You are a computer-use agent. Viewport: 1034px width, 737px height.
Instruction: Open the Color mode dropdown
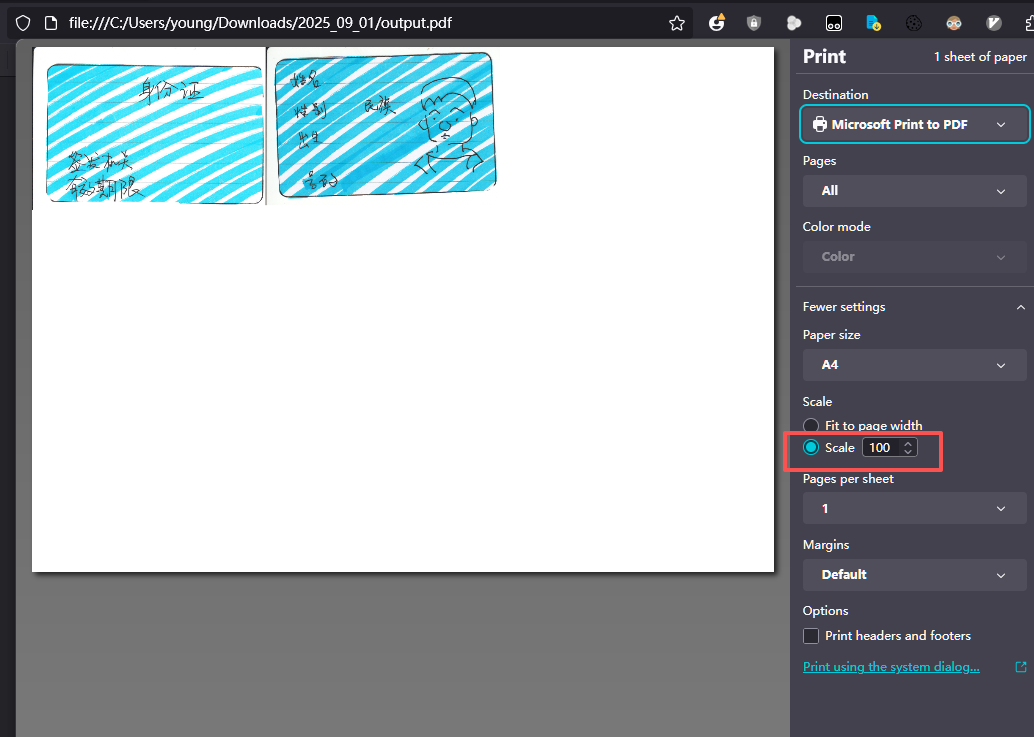click(x=915, y=256)
